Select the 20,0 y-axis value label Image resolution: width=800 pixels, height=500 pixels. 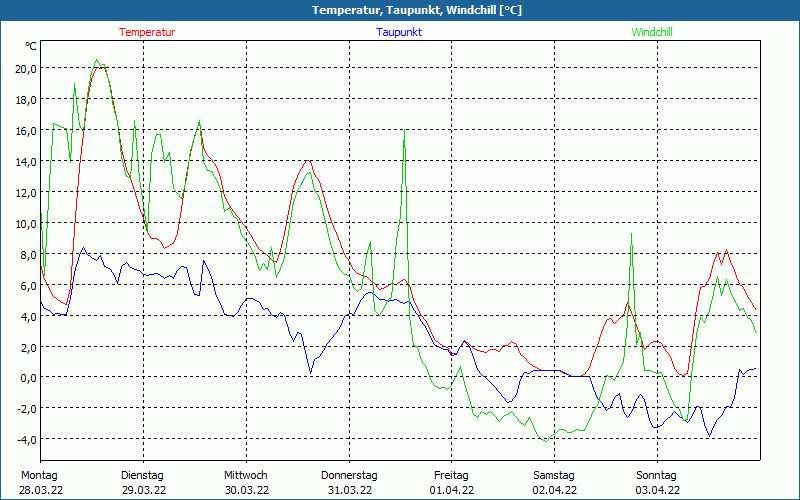24,68
